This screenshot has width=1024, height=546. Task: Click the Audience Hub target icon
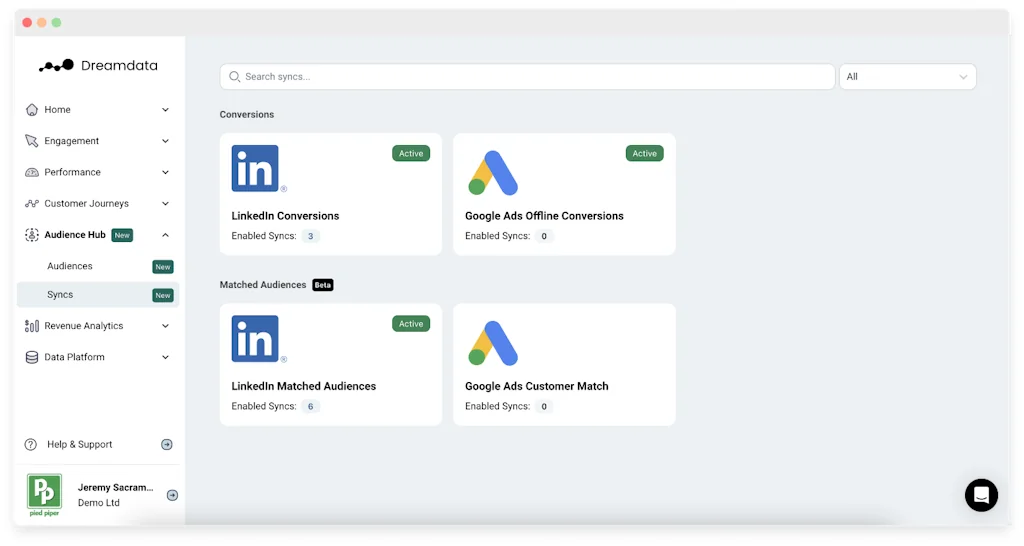tap(31, 235)
